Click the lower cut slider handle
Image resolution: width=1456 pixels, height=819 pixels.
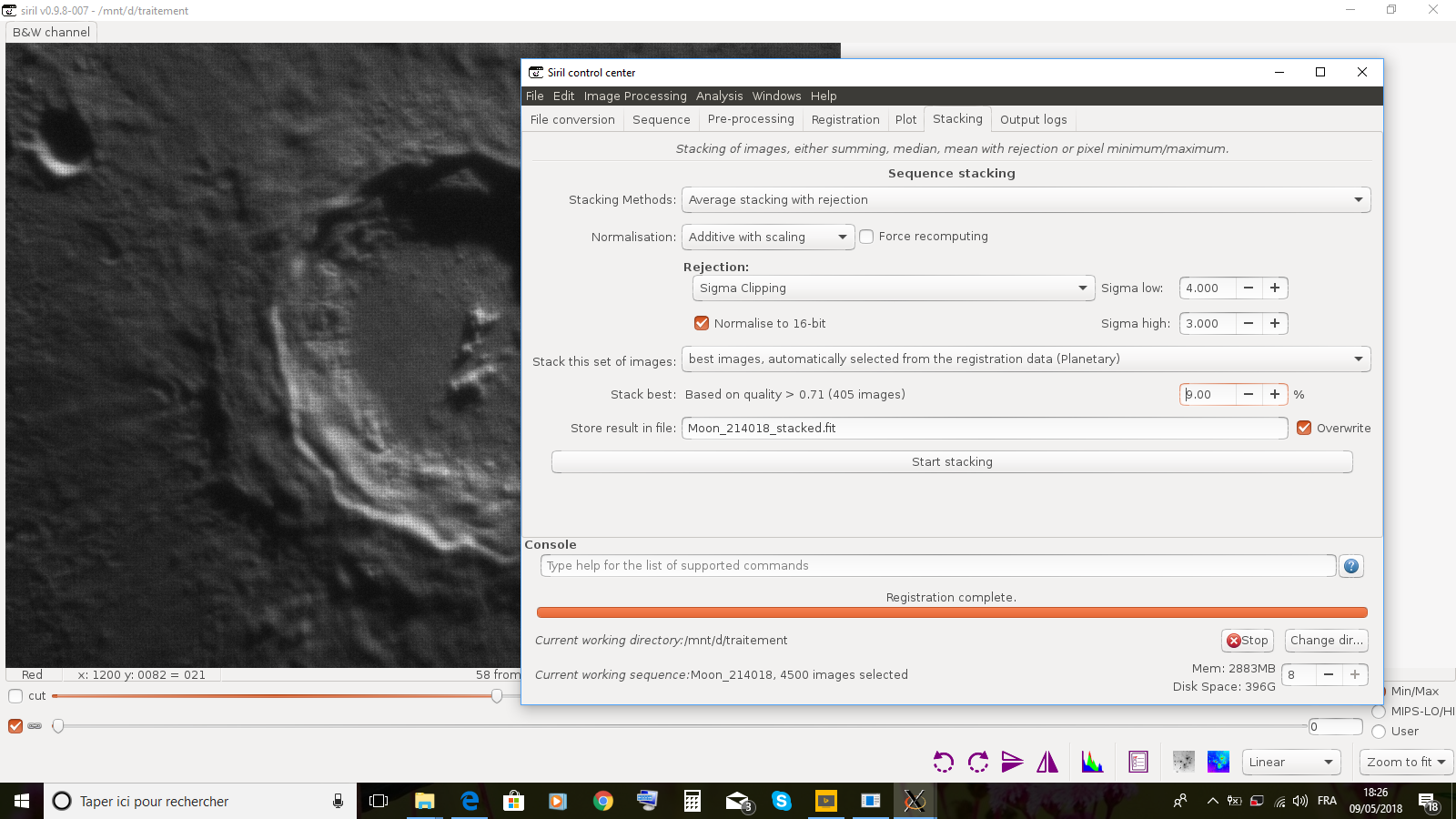click(x=58, y=726)
